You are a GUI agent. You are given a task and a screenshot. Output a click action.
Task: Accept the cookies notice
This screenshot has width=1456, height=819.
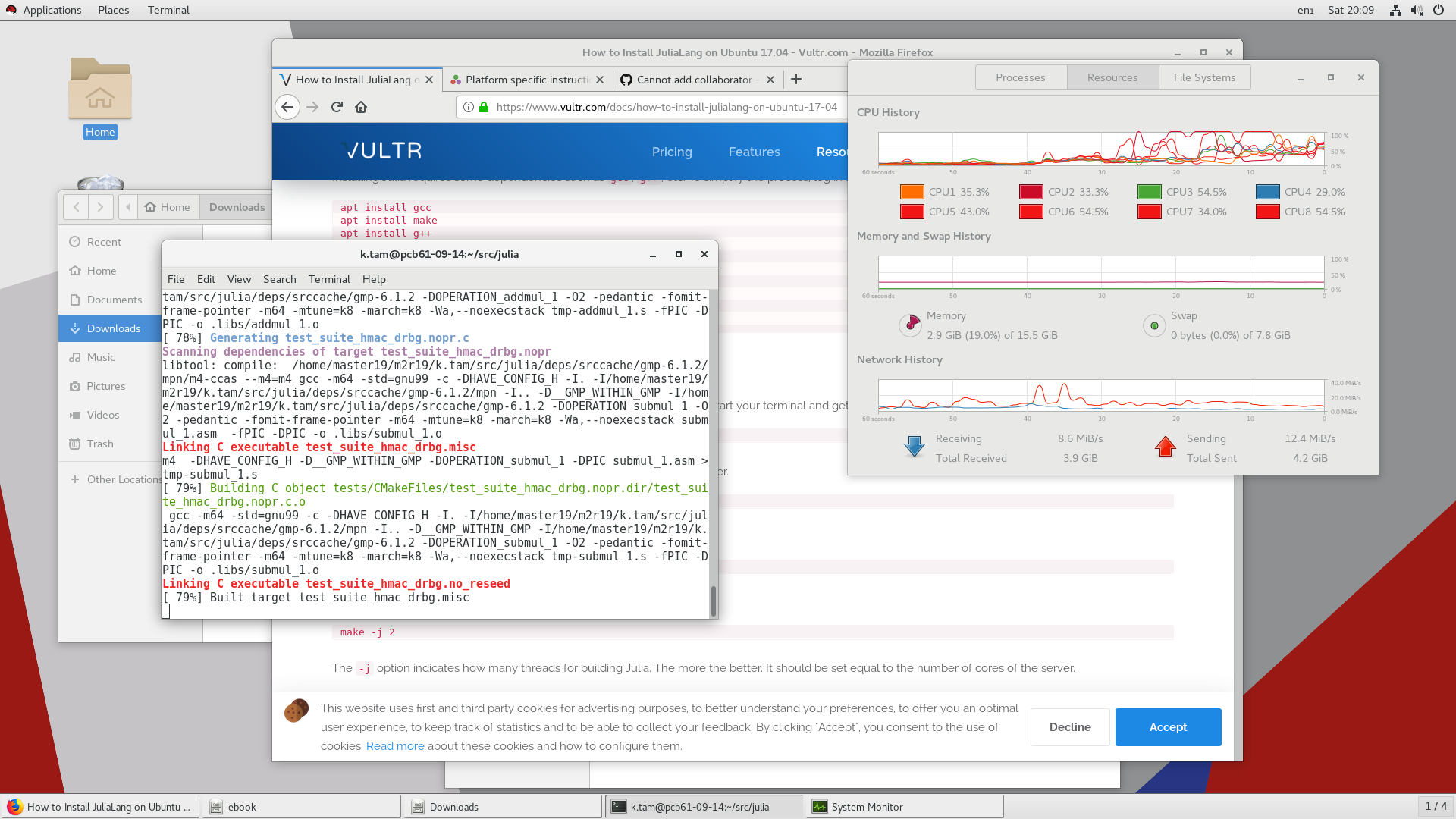(x=1168, y=727)
